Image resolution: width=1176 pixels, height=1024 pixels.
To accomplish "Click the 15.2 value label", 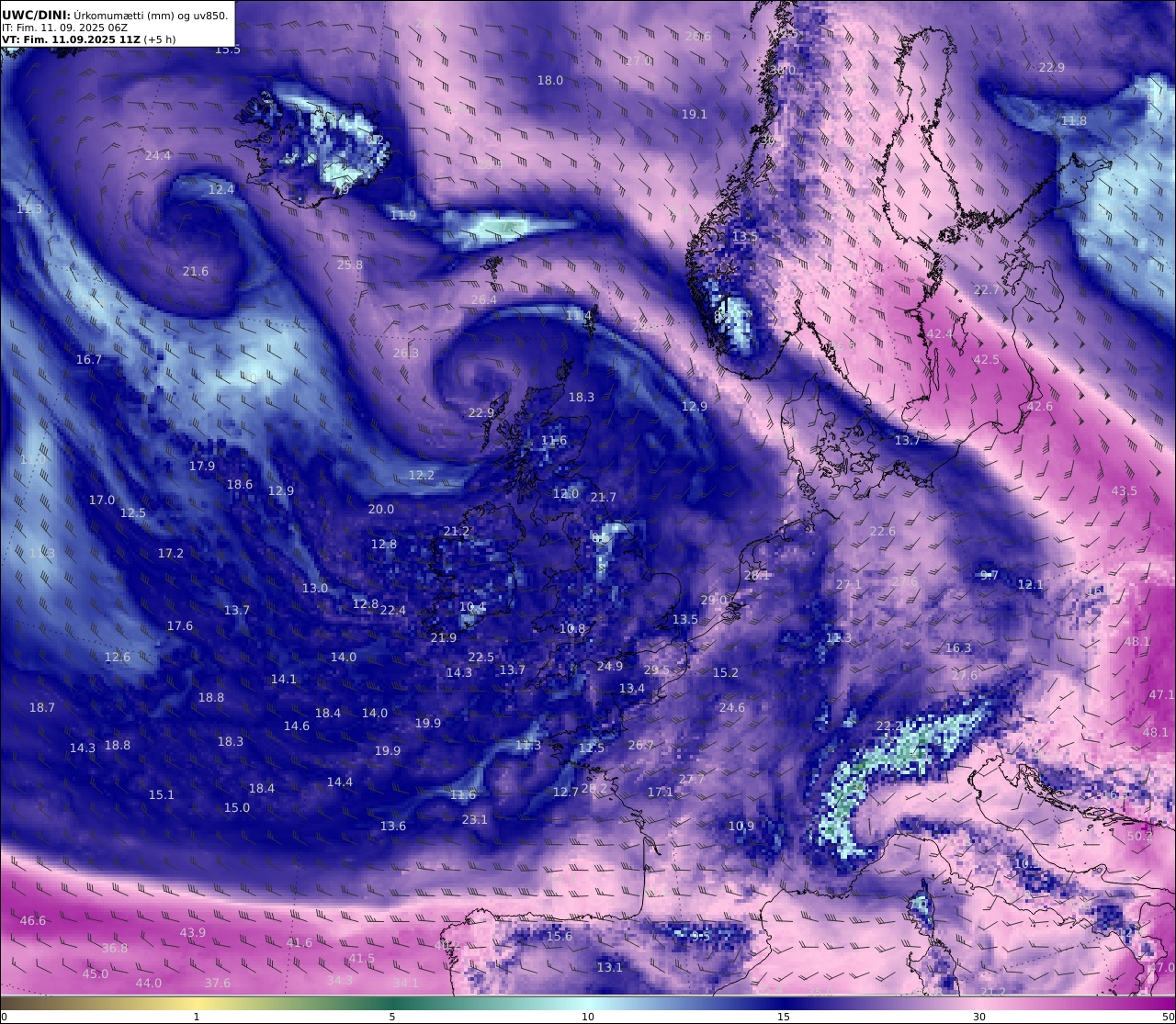I will [x=726, y=672].
